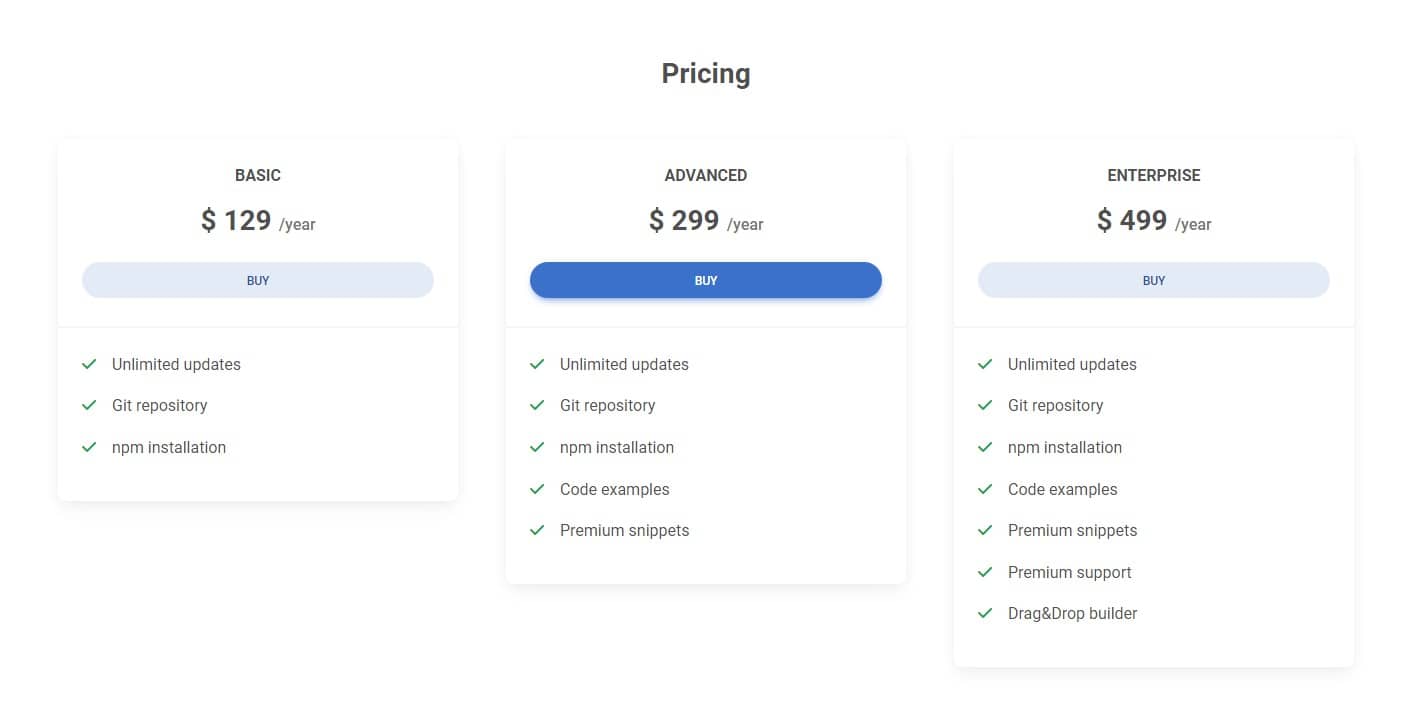
Task: Click the Advanced Premium snippets checkmark
Action: pyautogui.click(x=537, y=530)
